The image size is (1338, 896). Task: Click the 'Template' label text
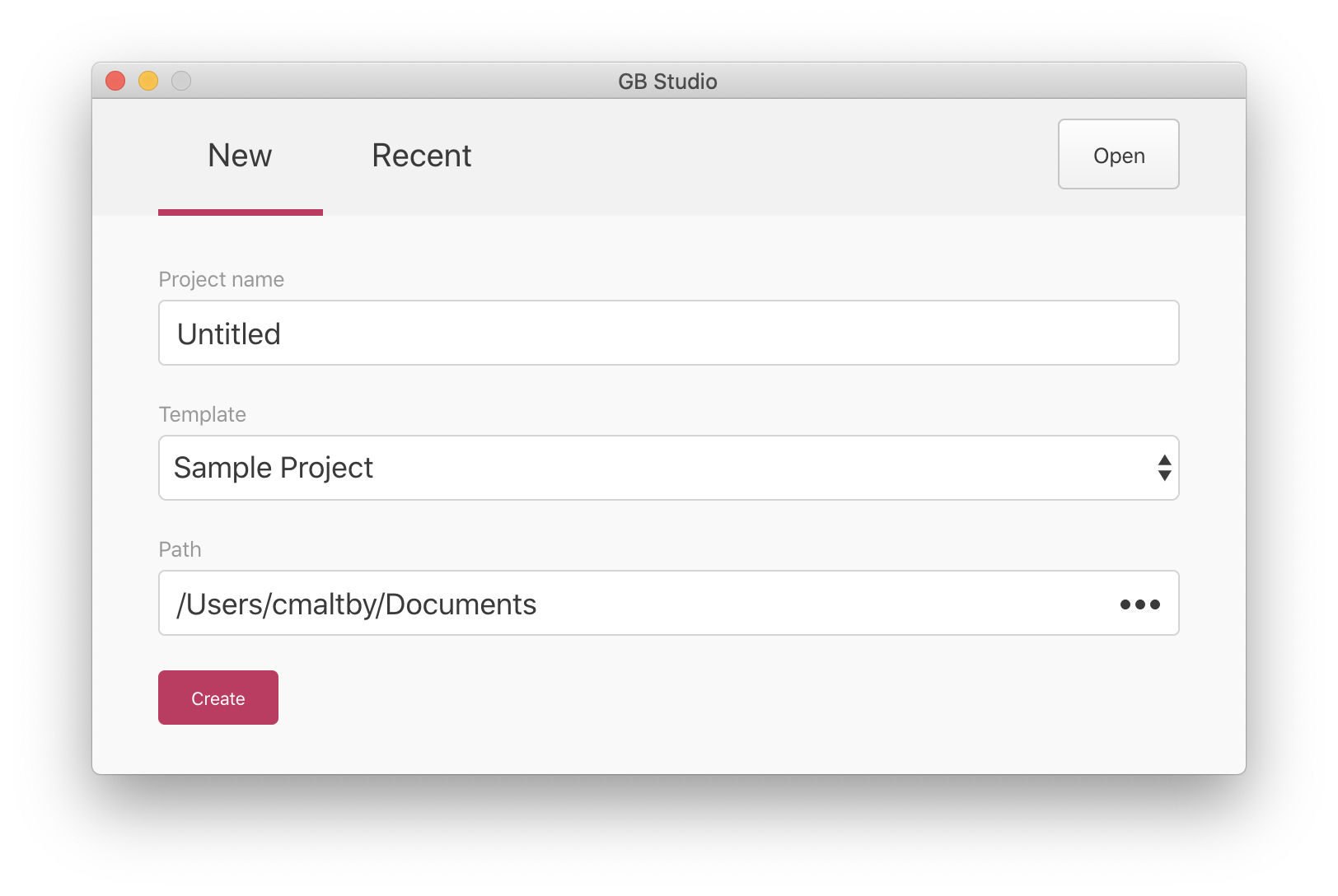point(202,414)
